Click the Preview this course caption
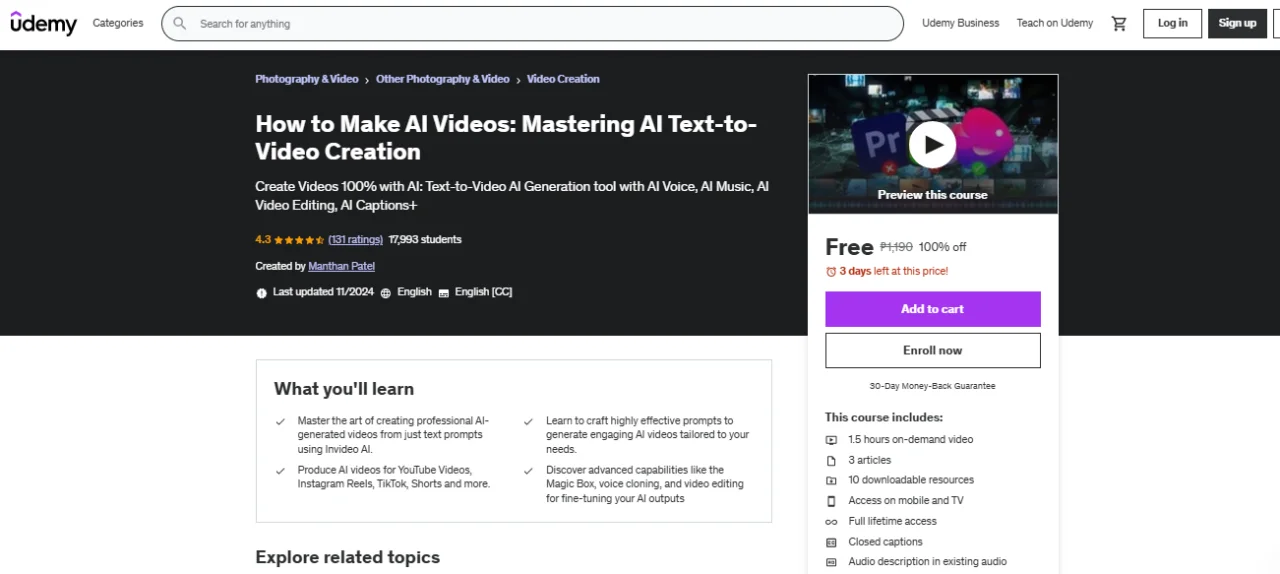This screenshot has width=1280, height=574. coord(932,195)
